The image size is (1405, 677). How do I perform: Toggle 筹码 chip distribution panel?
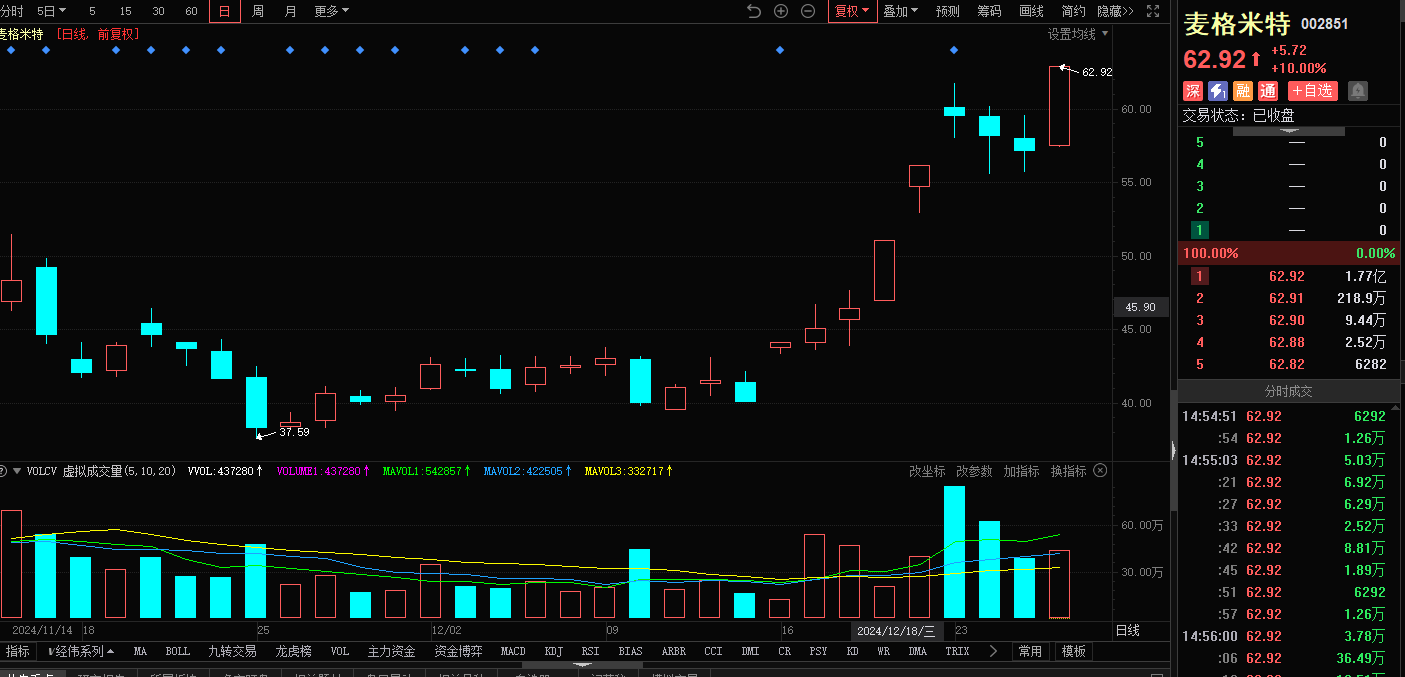pos(989,11)
